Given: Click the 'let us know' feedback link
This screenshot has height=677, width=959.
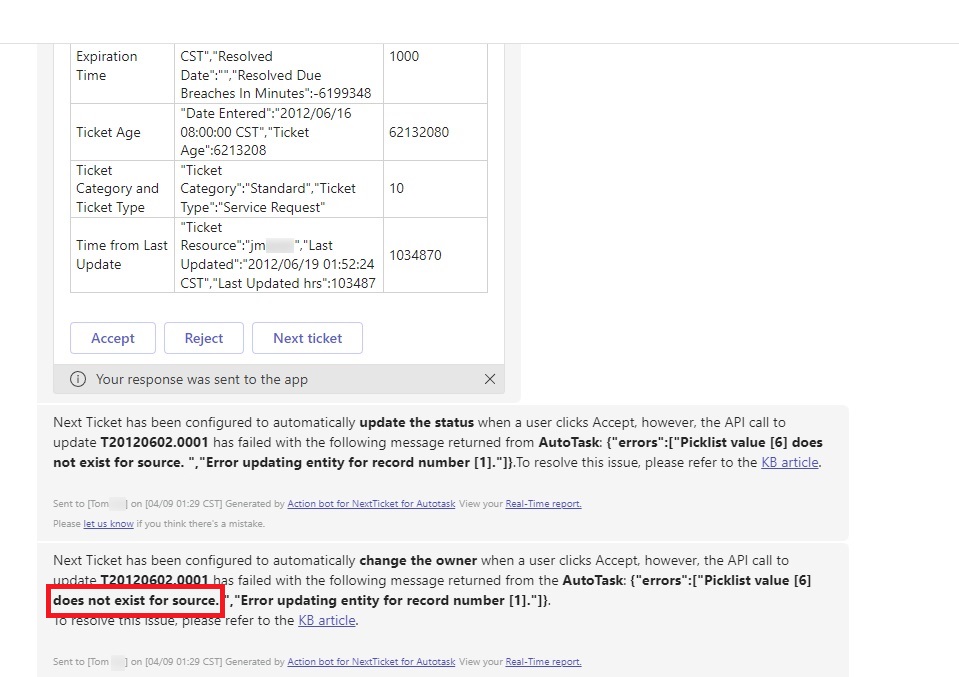Looking at the screenshot, I should pos(108,524).
